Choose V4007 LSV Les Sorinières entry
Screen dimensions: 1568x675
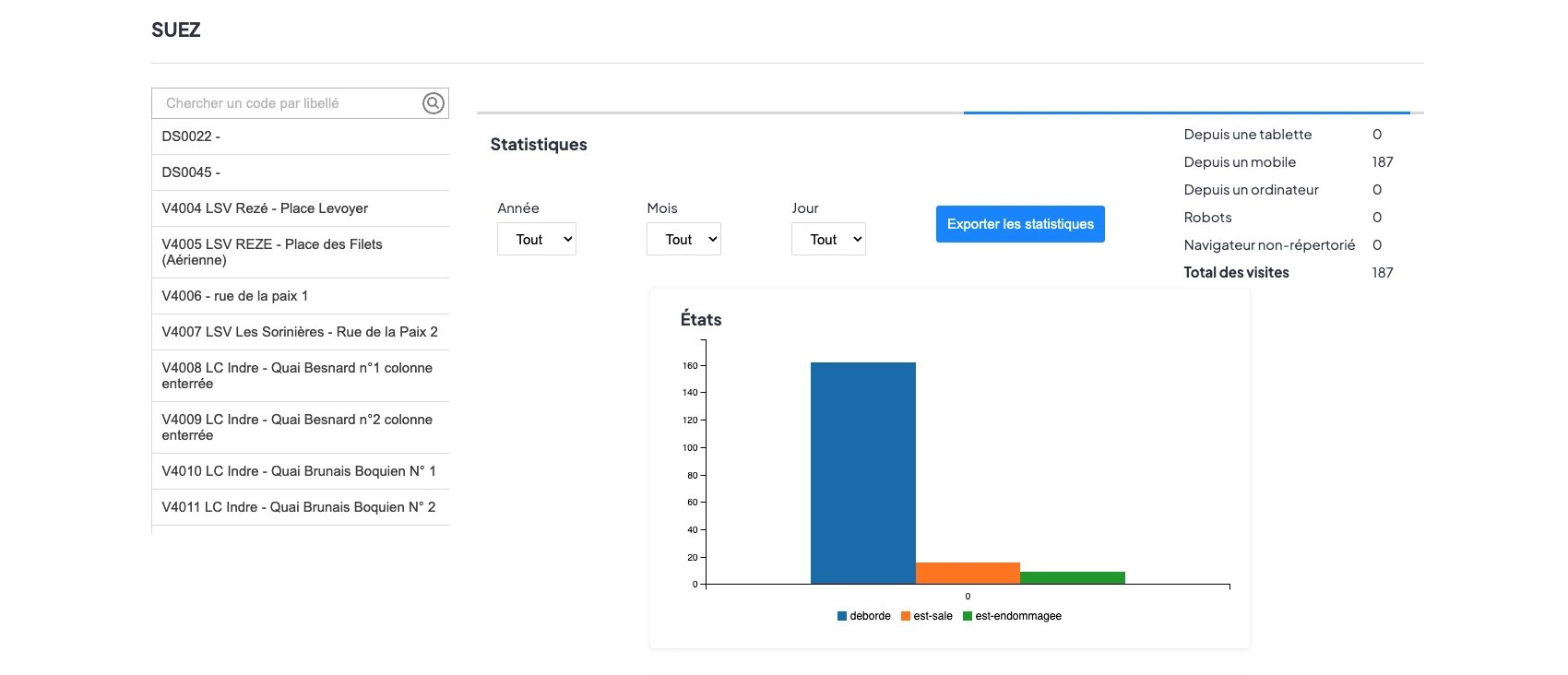pos(300,332)
